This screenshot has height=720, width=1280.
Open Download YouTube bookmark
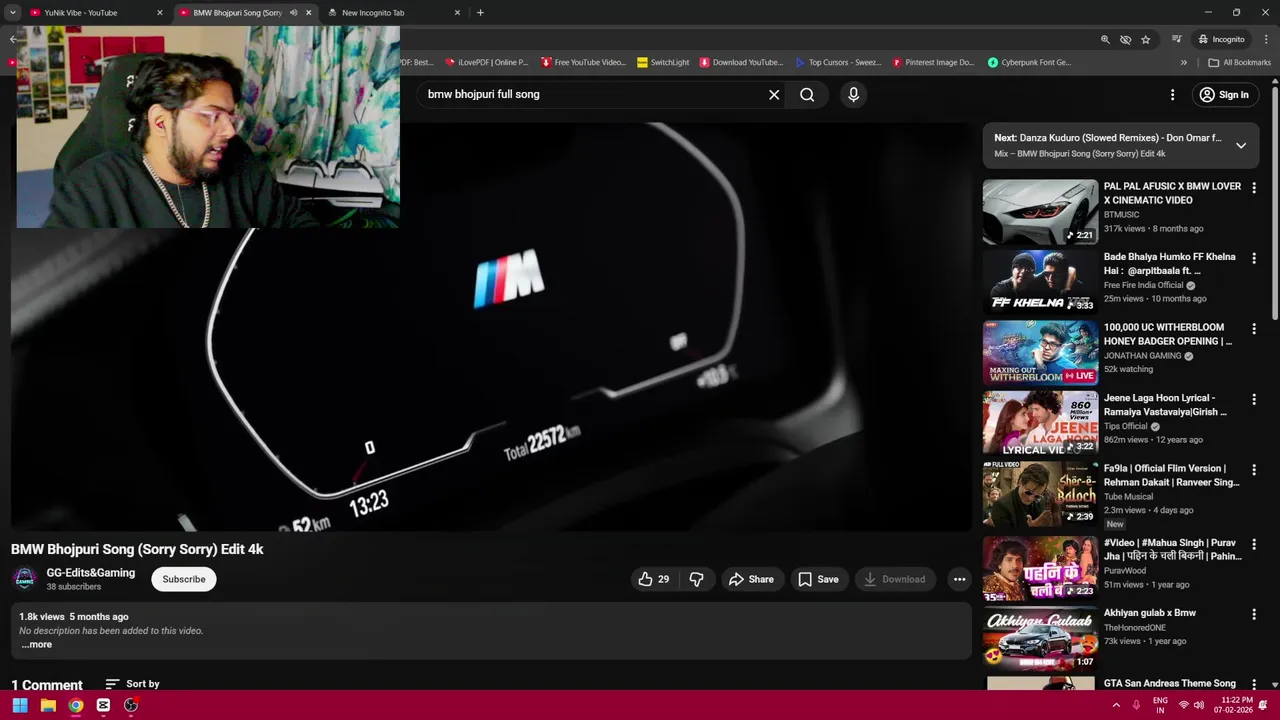(x=741, y=62)
